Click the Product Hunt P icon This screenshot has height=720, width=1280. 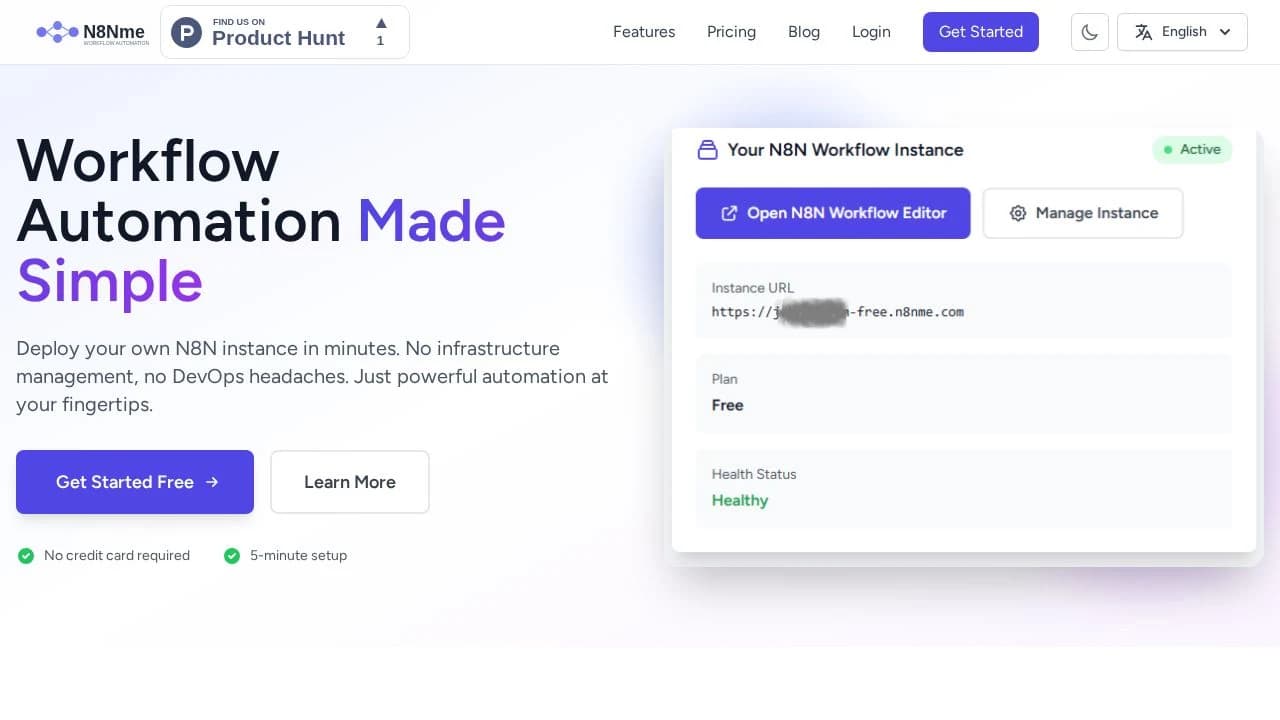[x=186, y=32]
